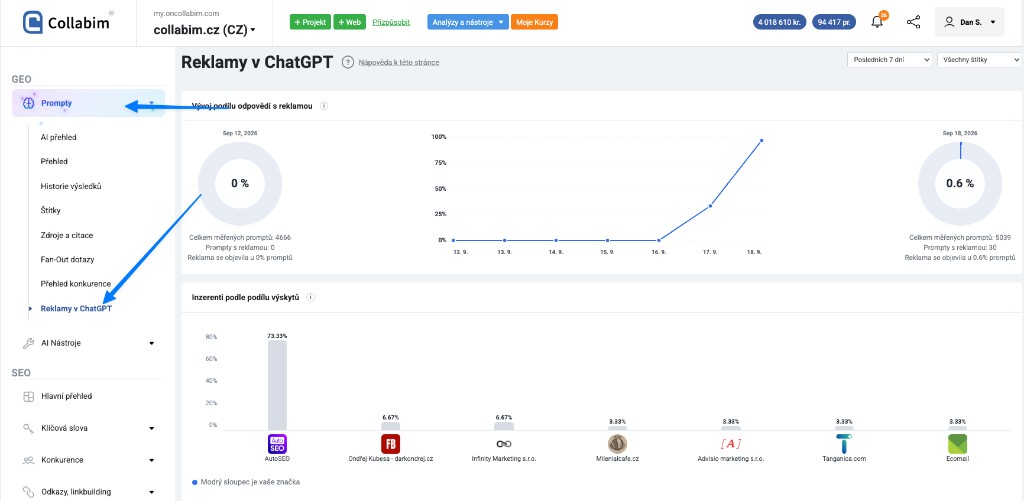Expand the AI Nástroje sidebar section
The height and width of the screenshot is (501, 1024).
tap(152, 343)
